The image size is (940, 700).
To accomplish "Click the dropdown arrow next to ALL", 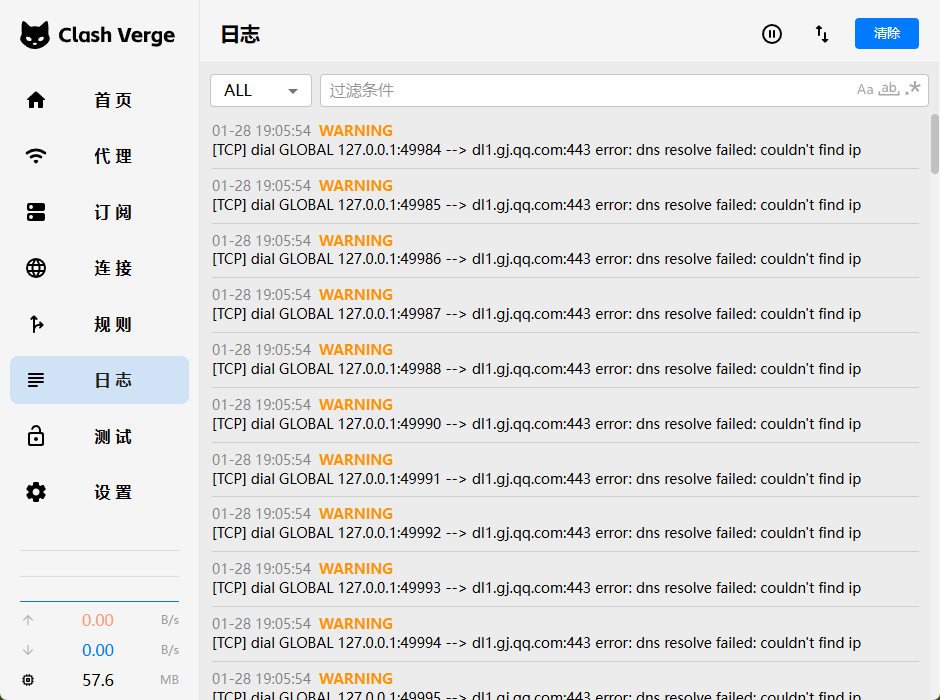I will click(293, 91).
